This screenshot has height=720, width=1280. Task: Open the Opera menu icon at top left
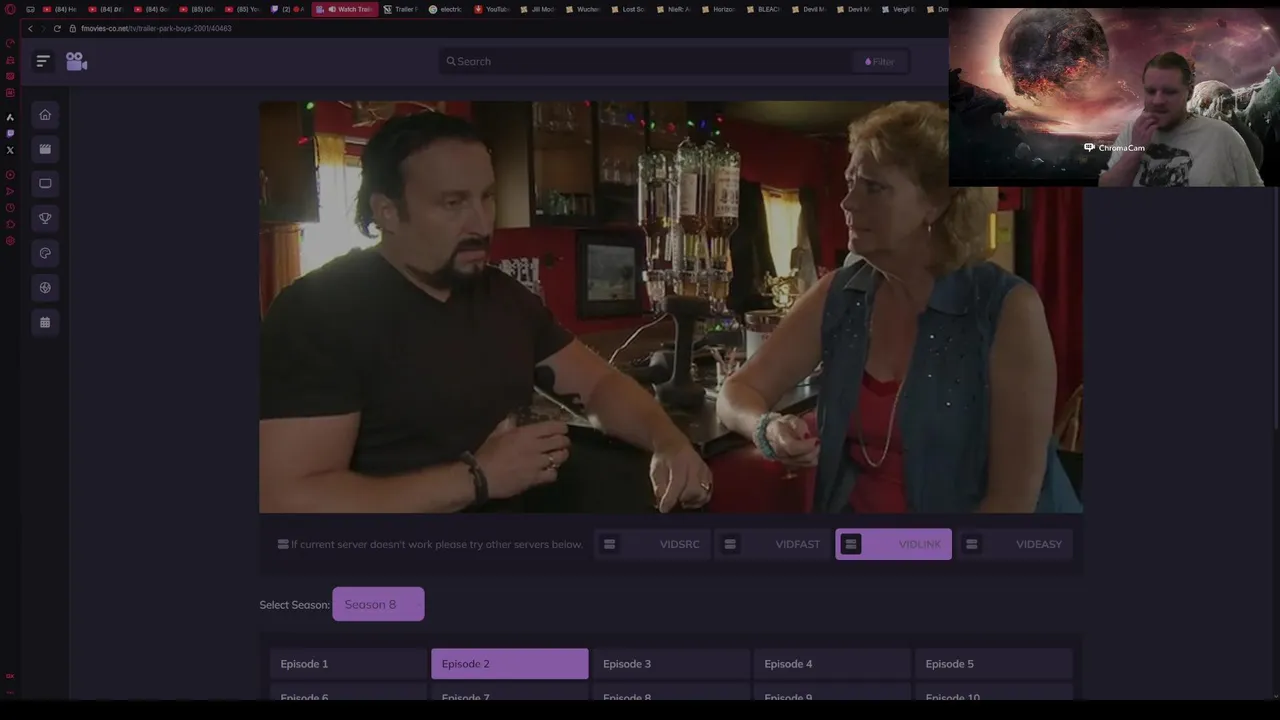(10, 9)
